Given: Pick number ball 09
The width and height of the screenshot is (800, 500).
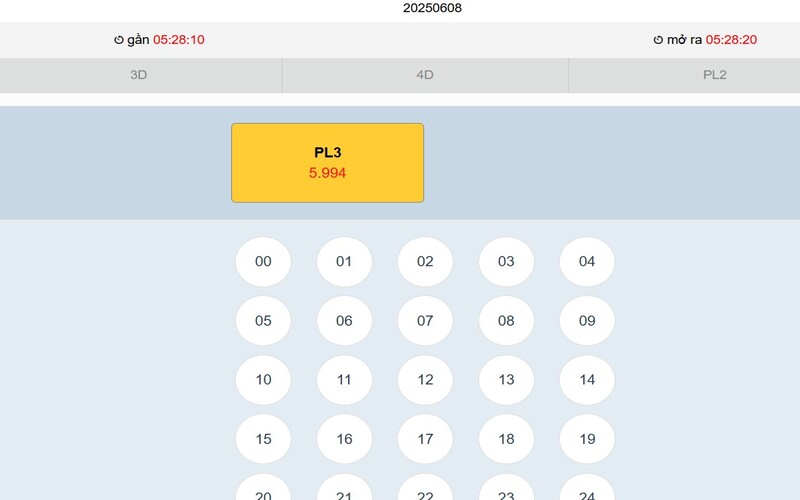Looking at the screenshot, I should 587,321.
